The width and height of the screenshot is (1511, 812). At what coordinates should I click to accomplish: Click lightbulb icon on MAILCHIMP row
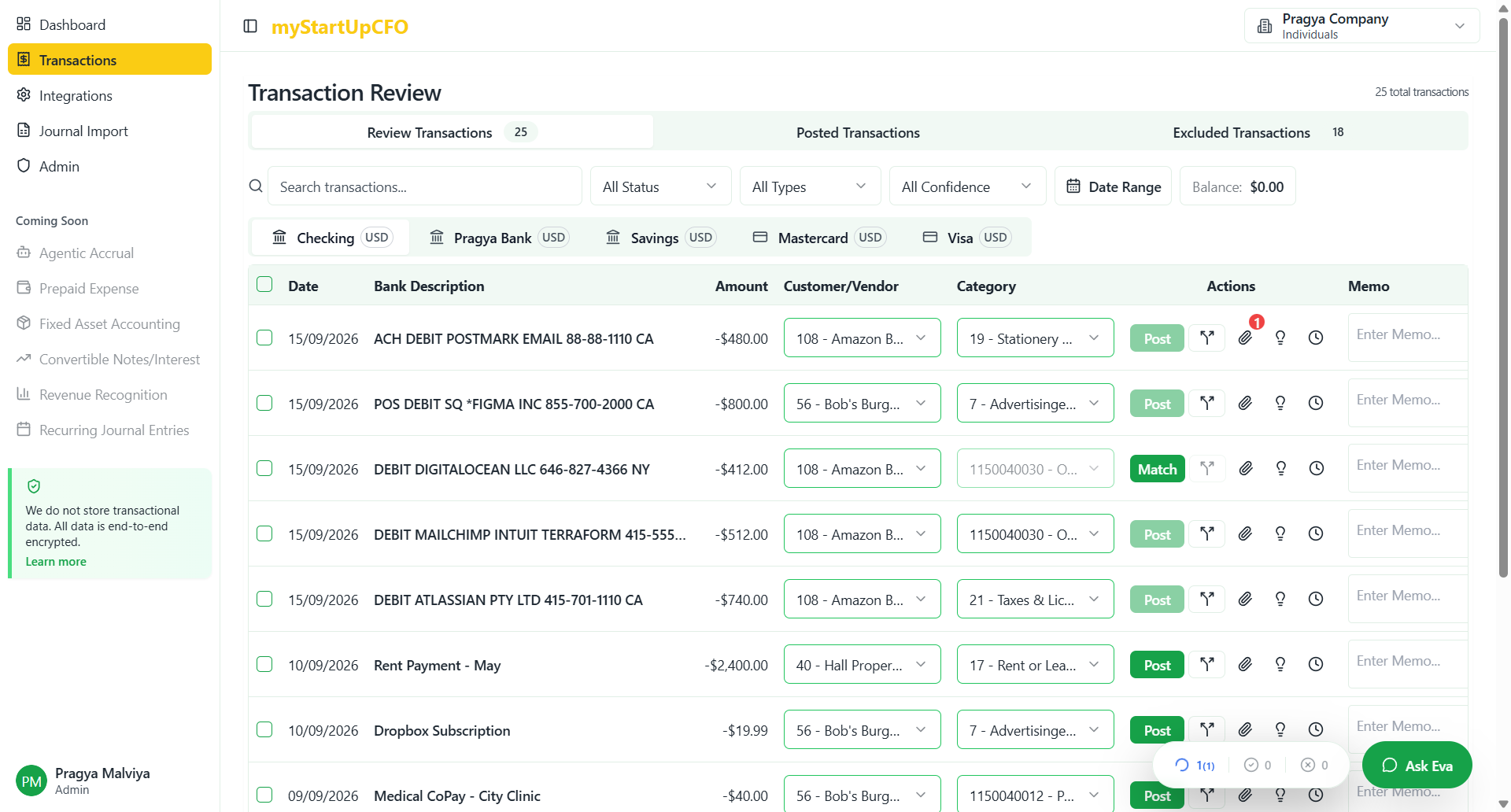point(1280,534)
